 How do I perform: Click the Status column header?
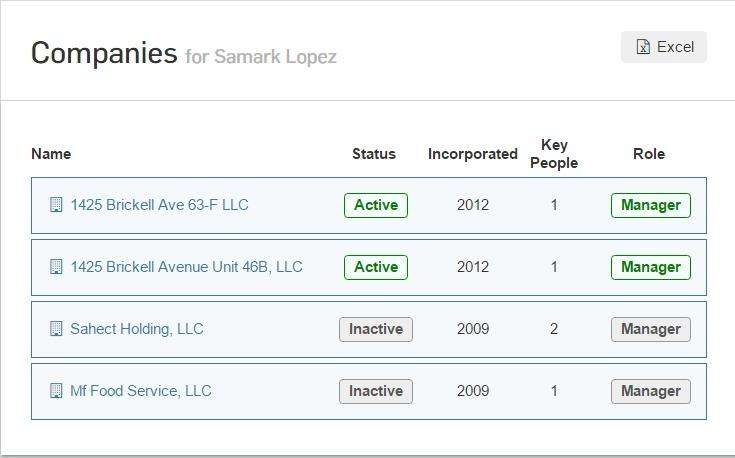point(374,154)
